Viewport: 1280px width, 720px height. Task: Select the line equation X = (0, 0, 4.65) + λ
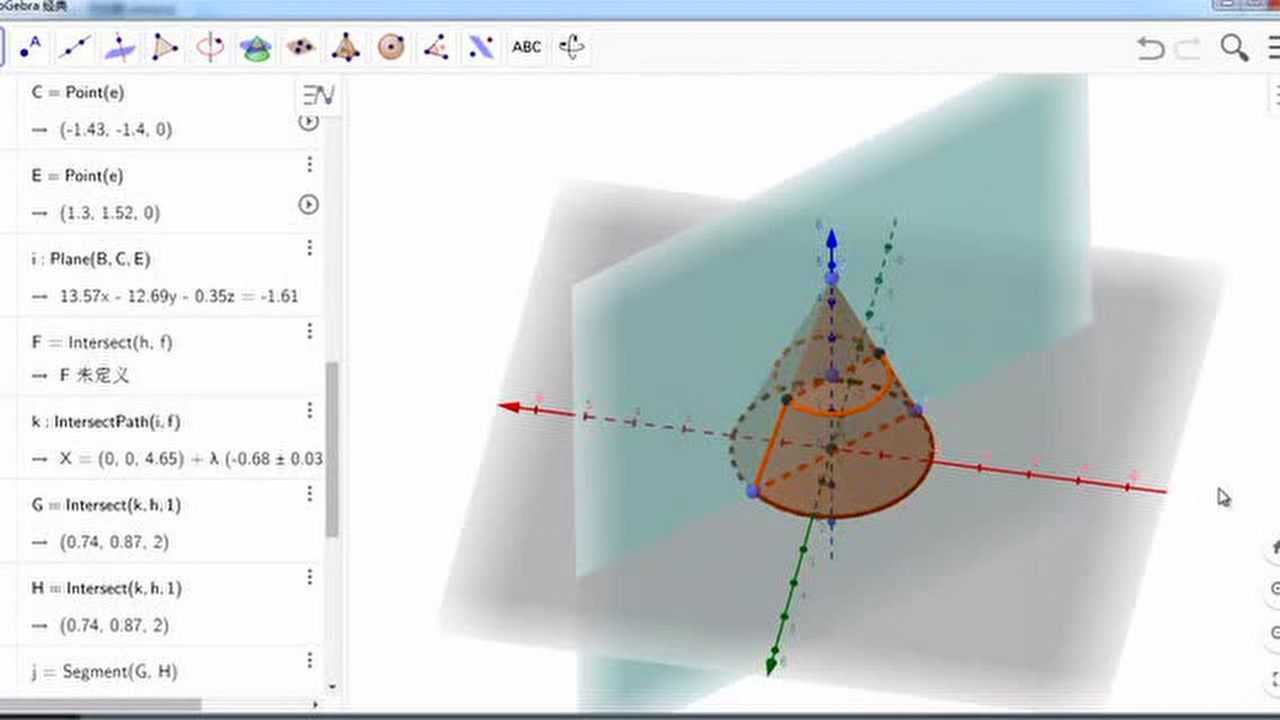tap(191, 459)
